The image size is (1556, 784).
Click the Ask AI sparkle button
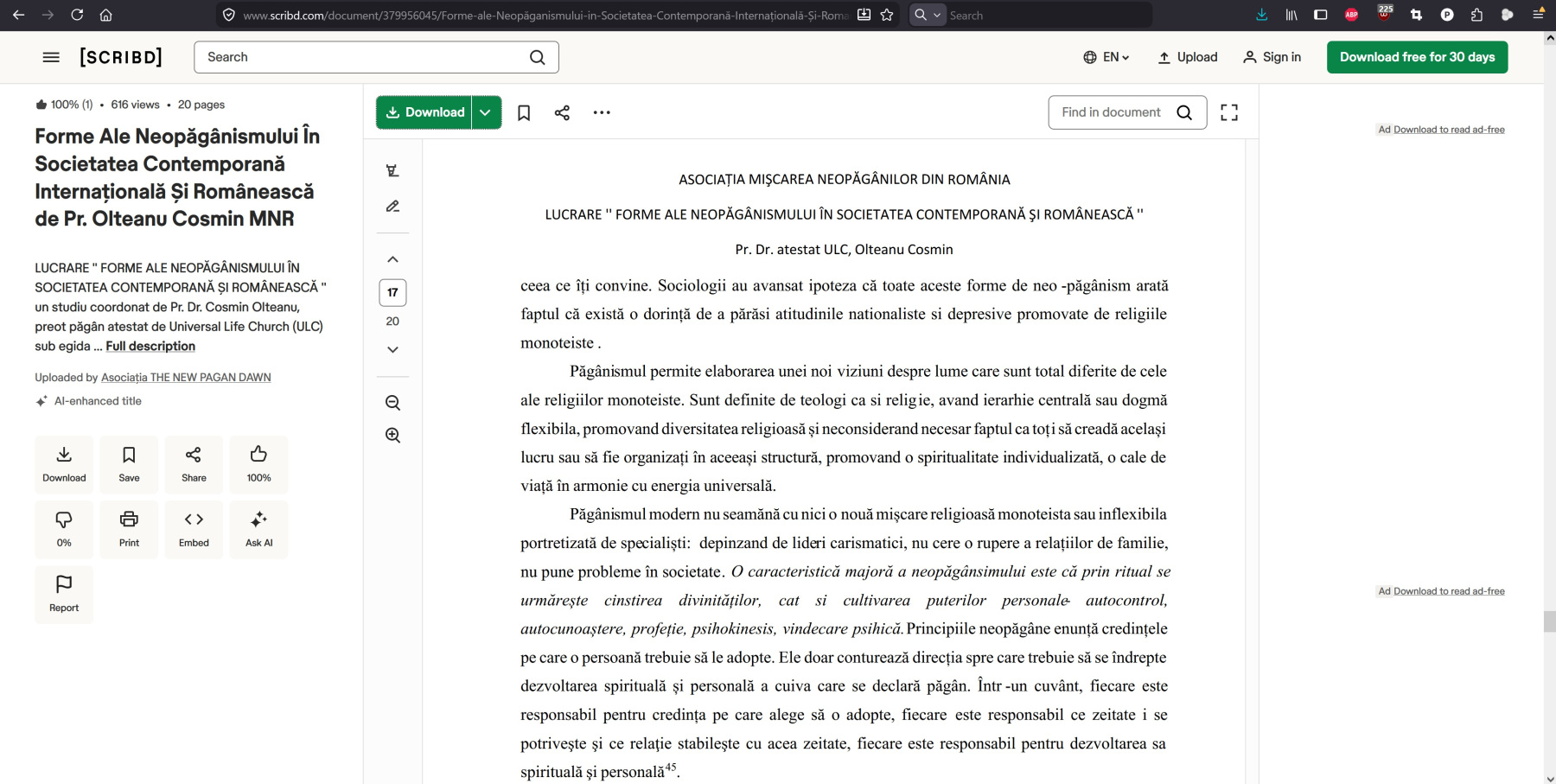[x=258, y=529]
